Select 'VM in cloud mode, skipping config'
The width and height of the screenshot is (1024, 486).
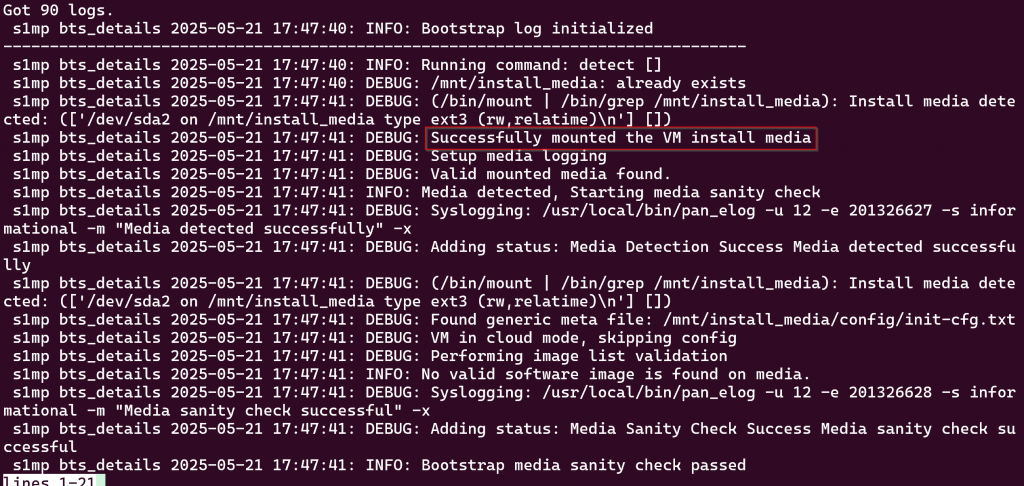[583, 338]
